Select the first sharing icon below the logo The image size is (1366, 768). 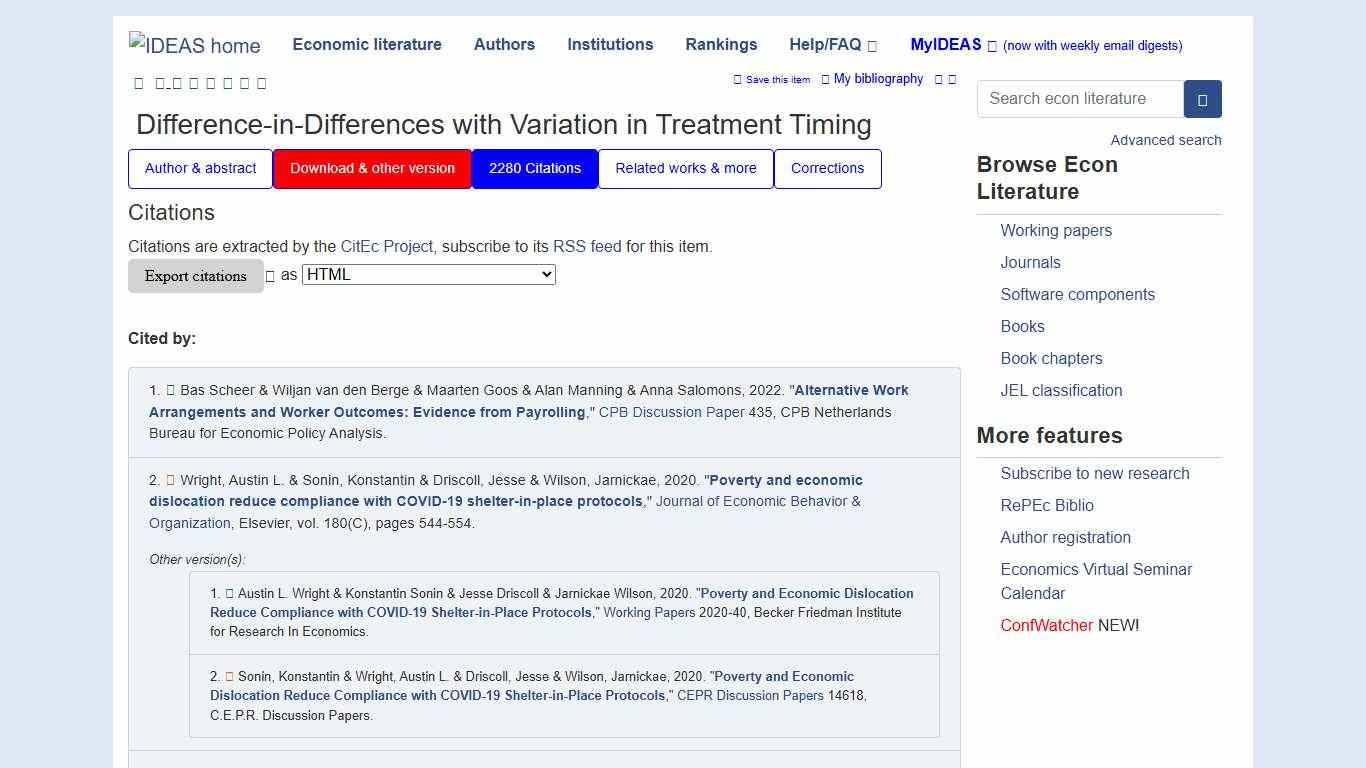138,83
